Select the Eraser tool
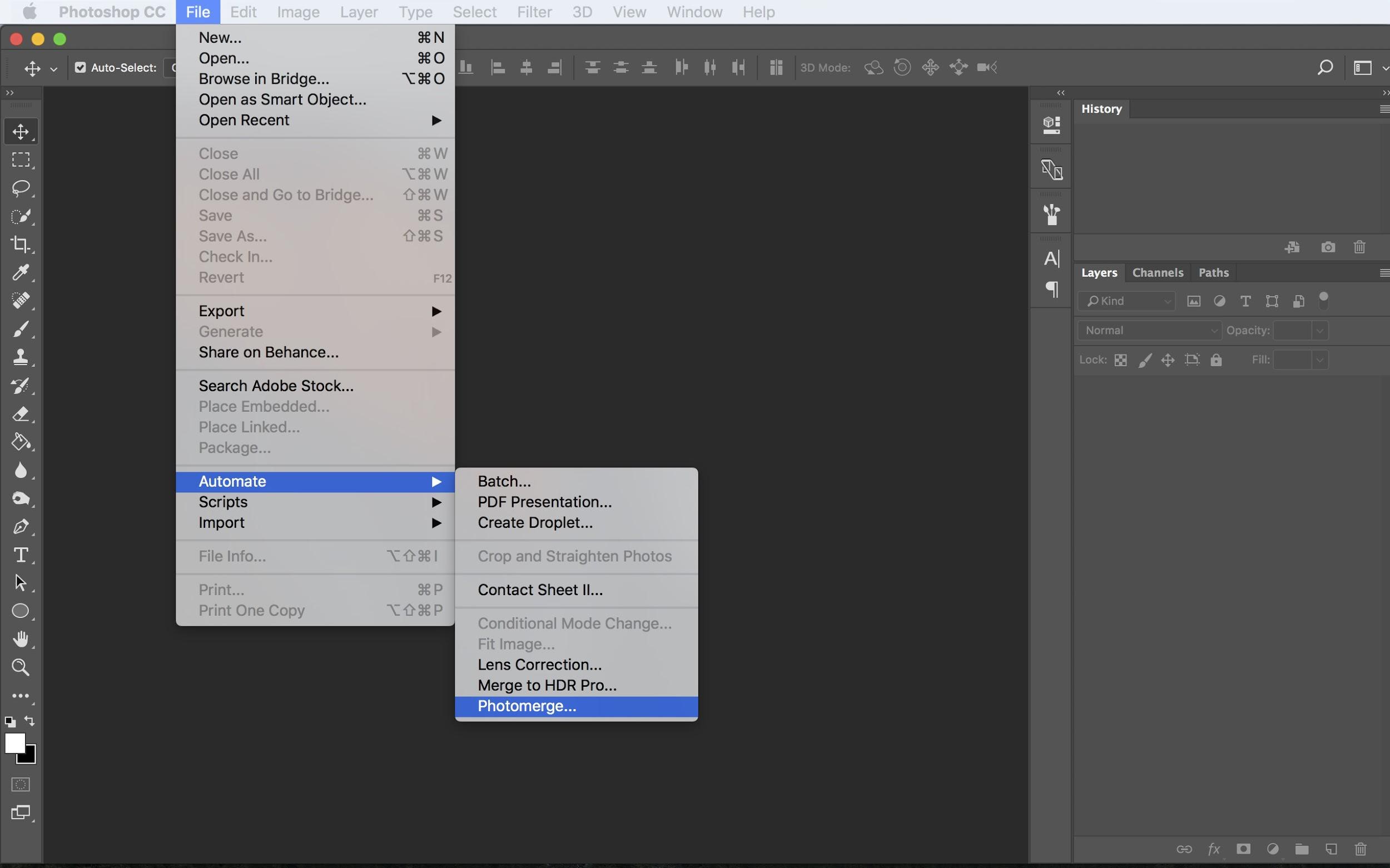 (x=21, y=414)
